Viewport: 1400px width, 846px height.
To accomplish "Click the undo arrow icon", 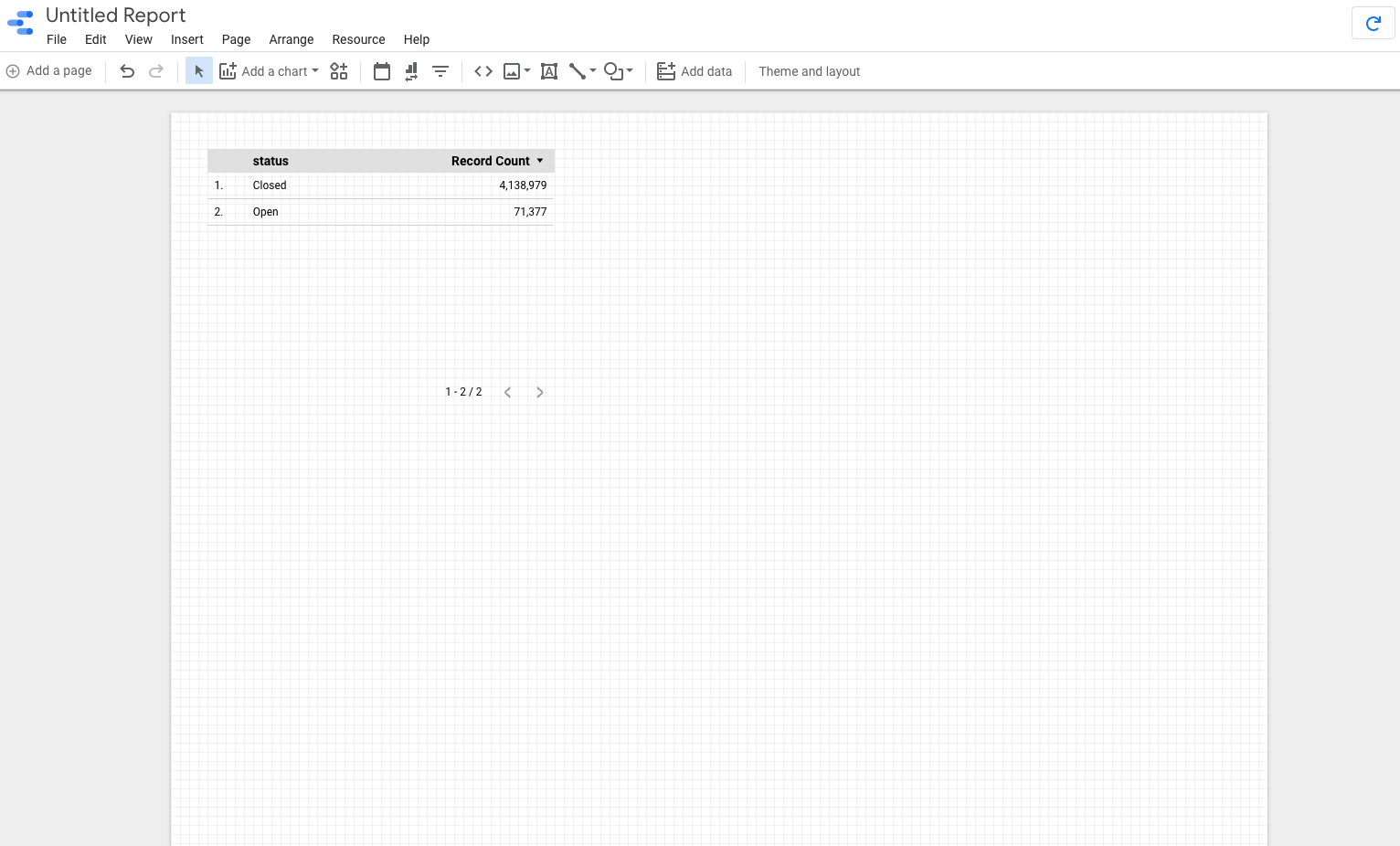I will coord(127,71).
